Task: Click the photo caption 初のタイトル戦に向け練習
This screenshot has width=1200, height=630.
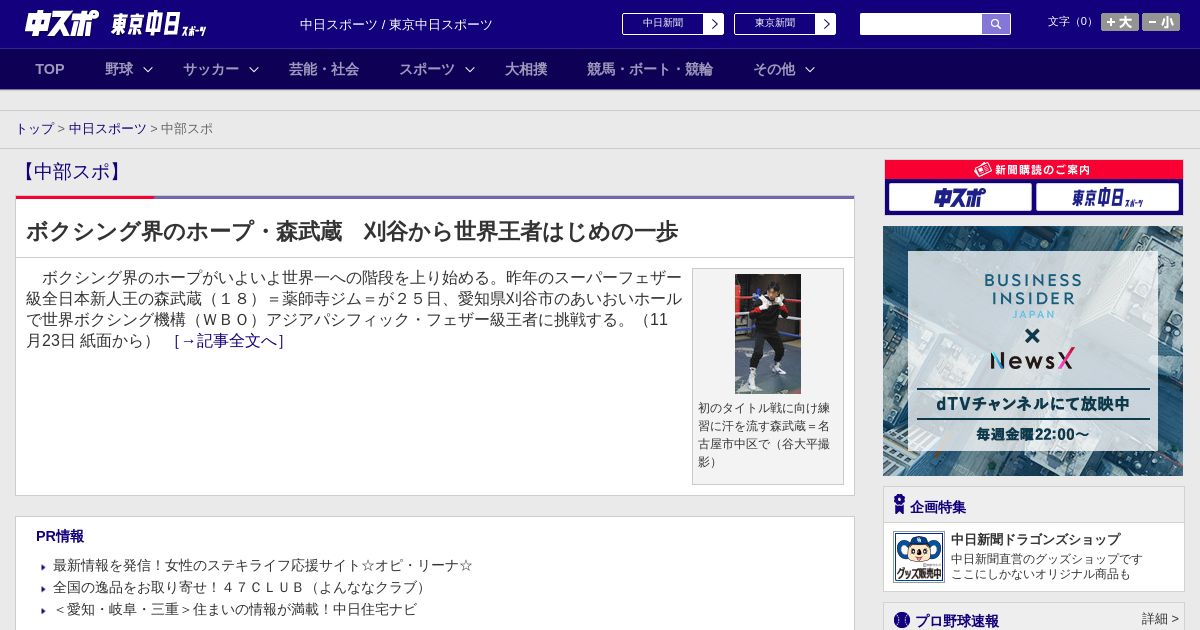Action: click(x=764, y=435)
